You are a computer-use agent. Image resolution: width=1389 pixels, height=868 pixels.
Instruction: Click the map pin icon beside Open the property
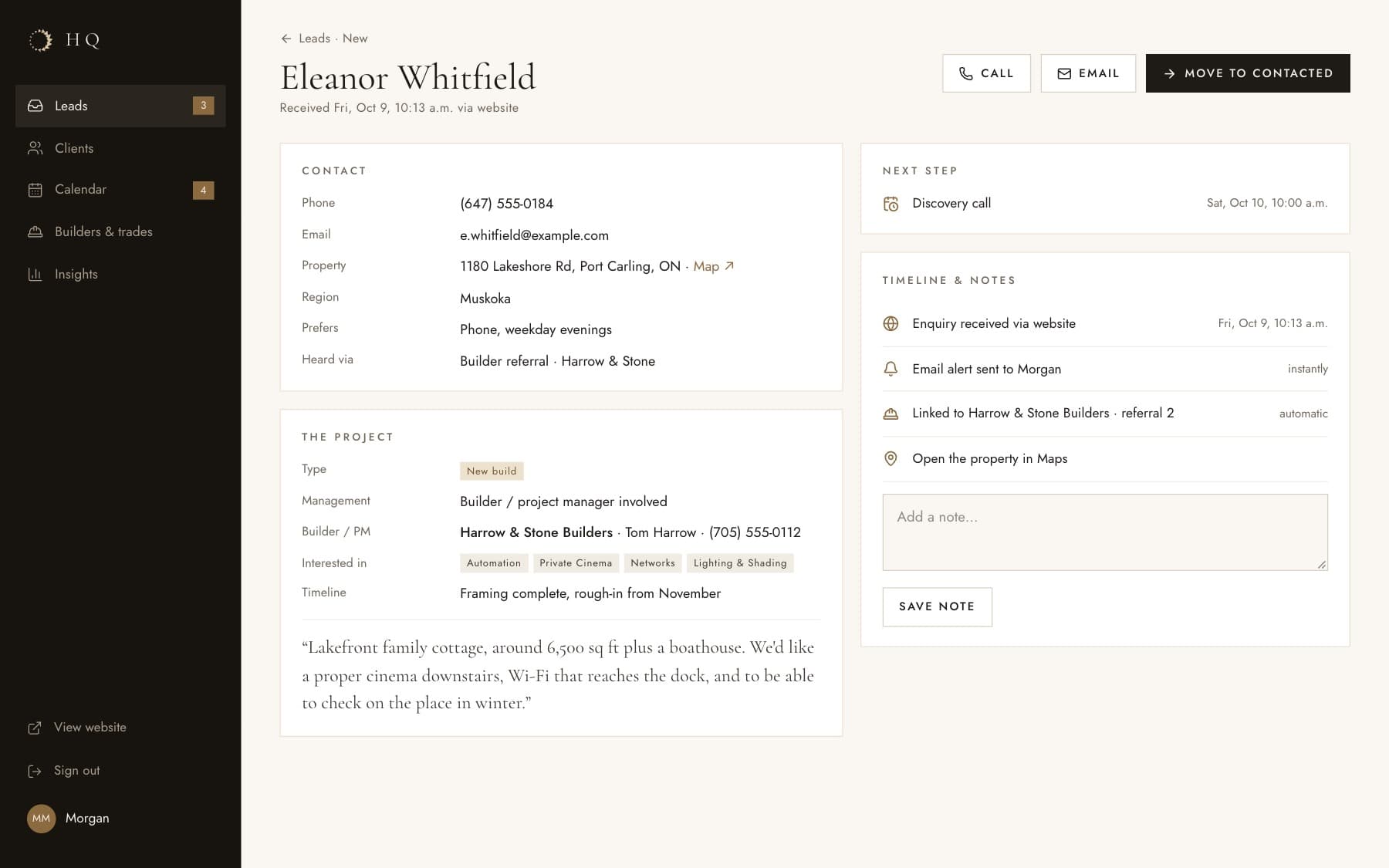891,458
